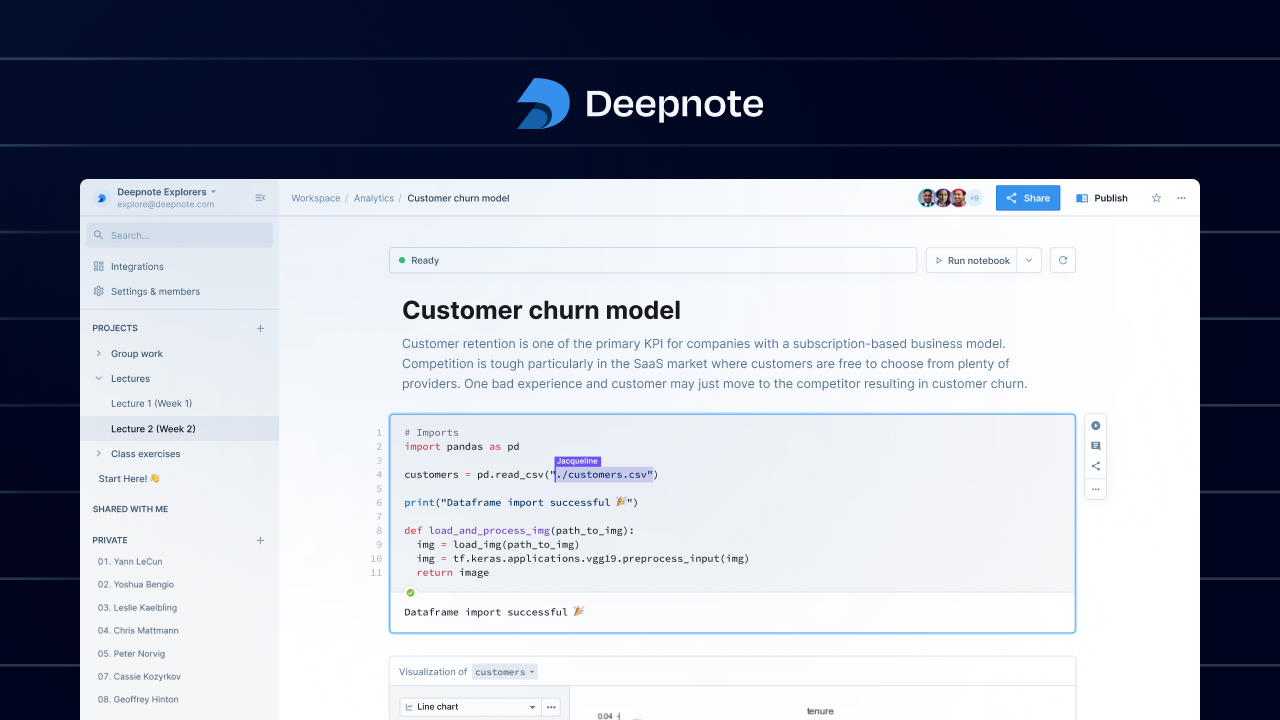Show the +9 collaborator avatars

(974, 198)
